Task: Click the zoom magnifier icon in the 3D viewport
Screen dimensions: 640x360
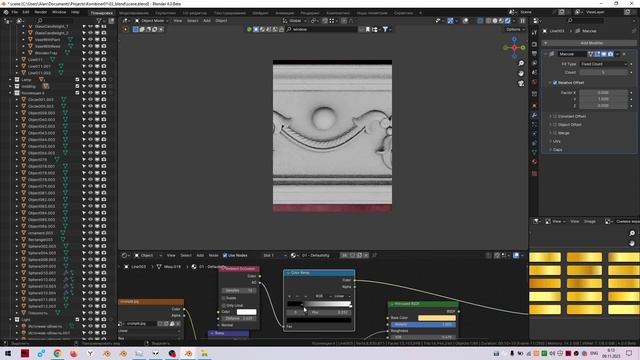Action: point(521,63)
